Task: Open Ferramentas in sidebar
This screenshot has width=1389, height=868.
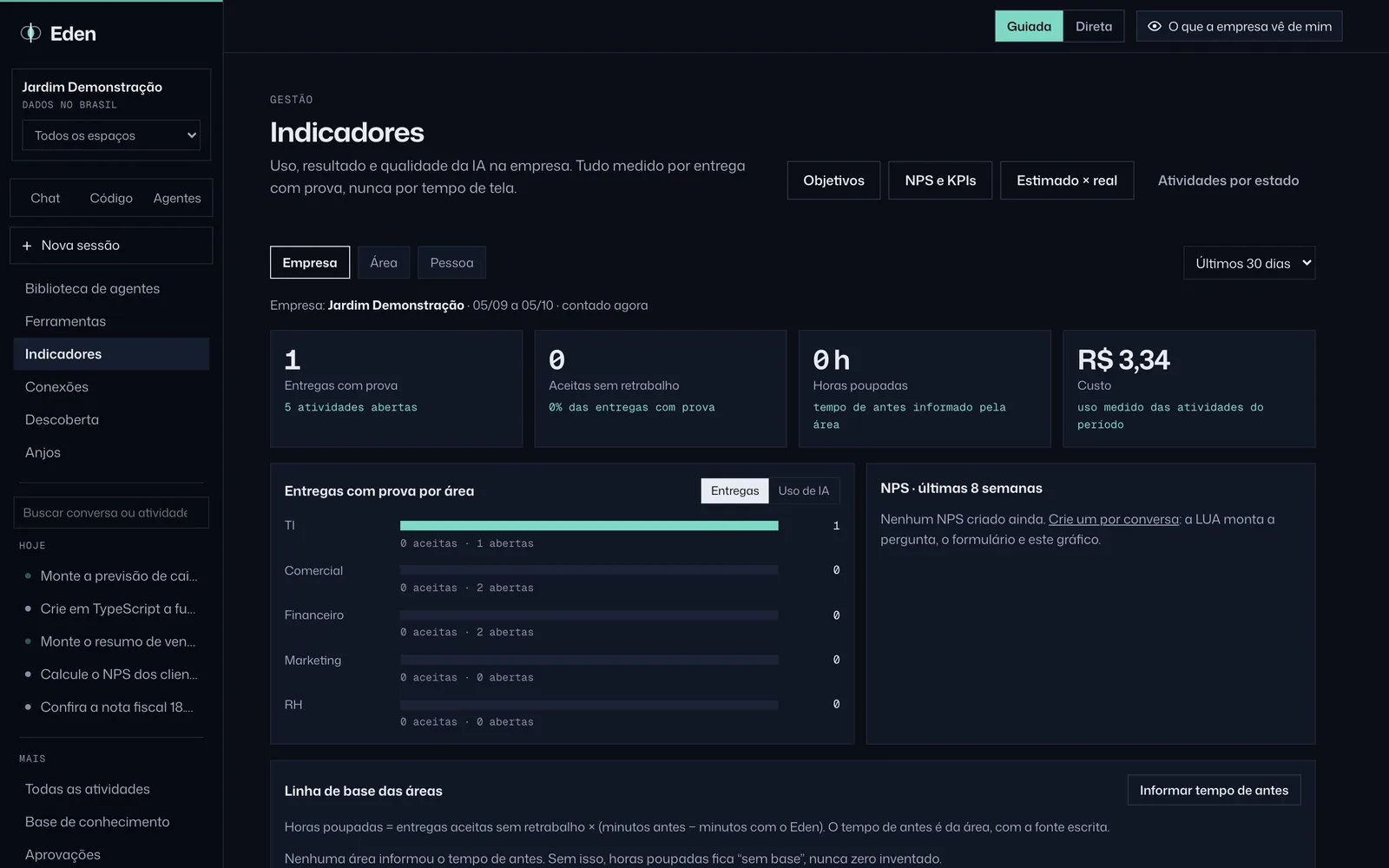Action: tap(111, 321)
